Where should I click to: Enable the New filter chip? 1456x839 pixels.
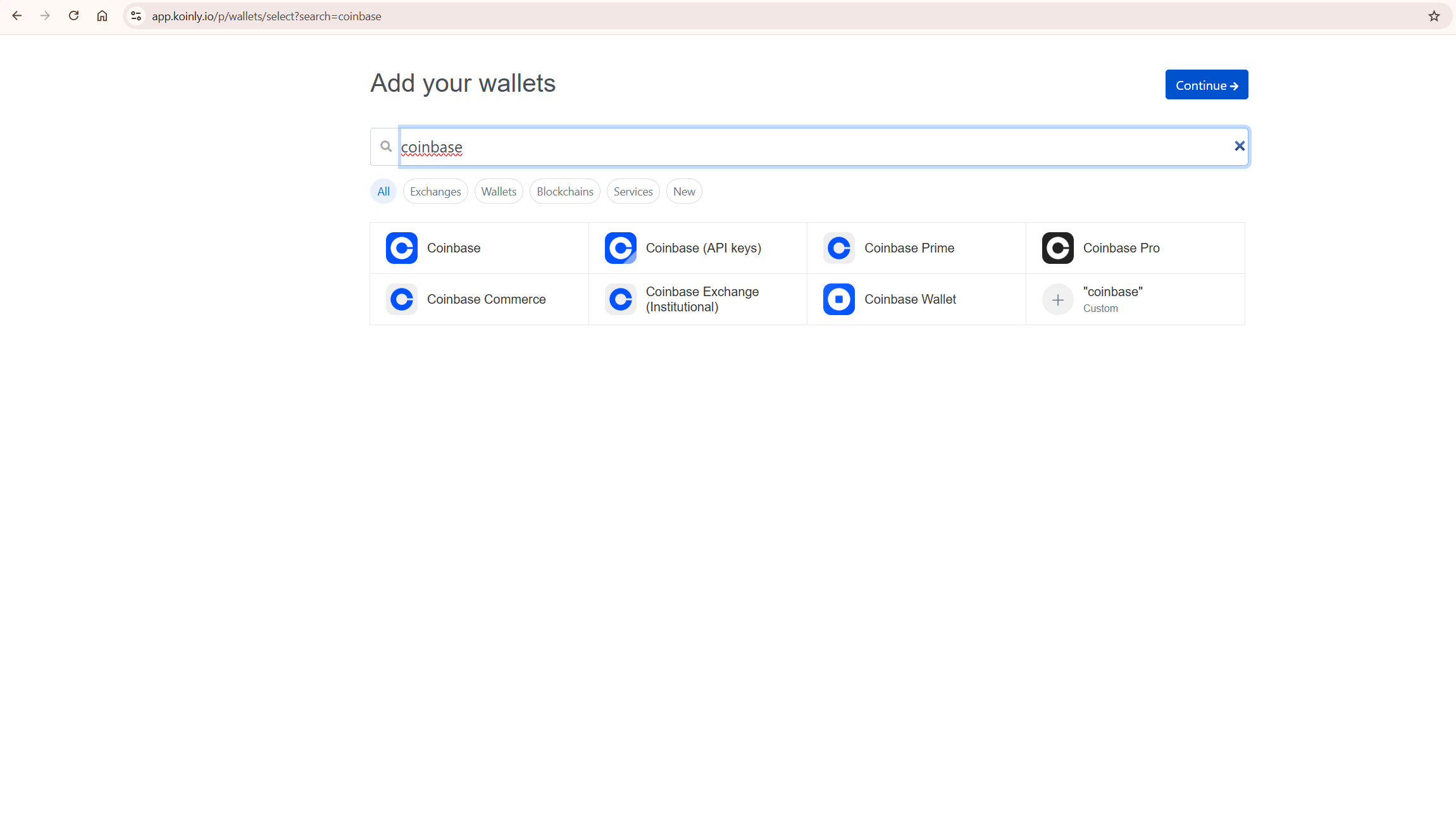click(683, 191)
